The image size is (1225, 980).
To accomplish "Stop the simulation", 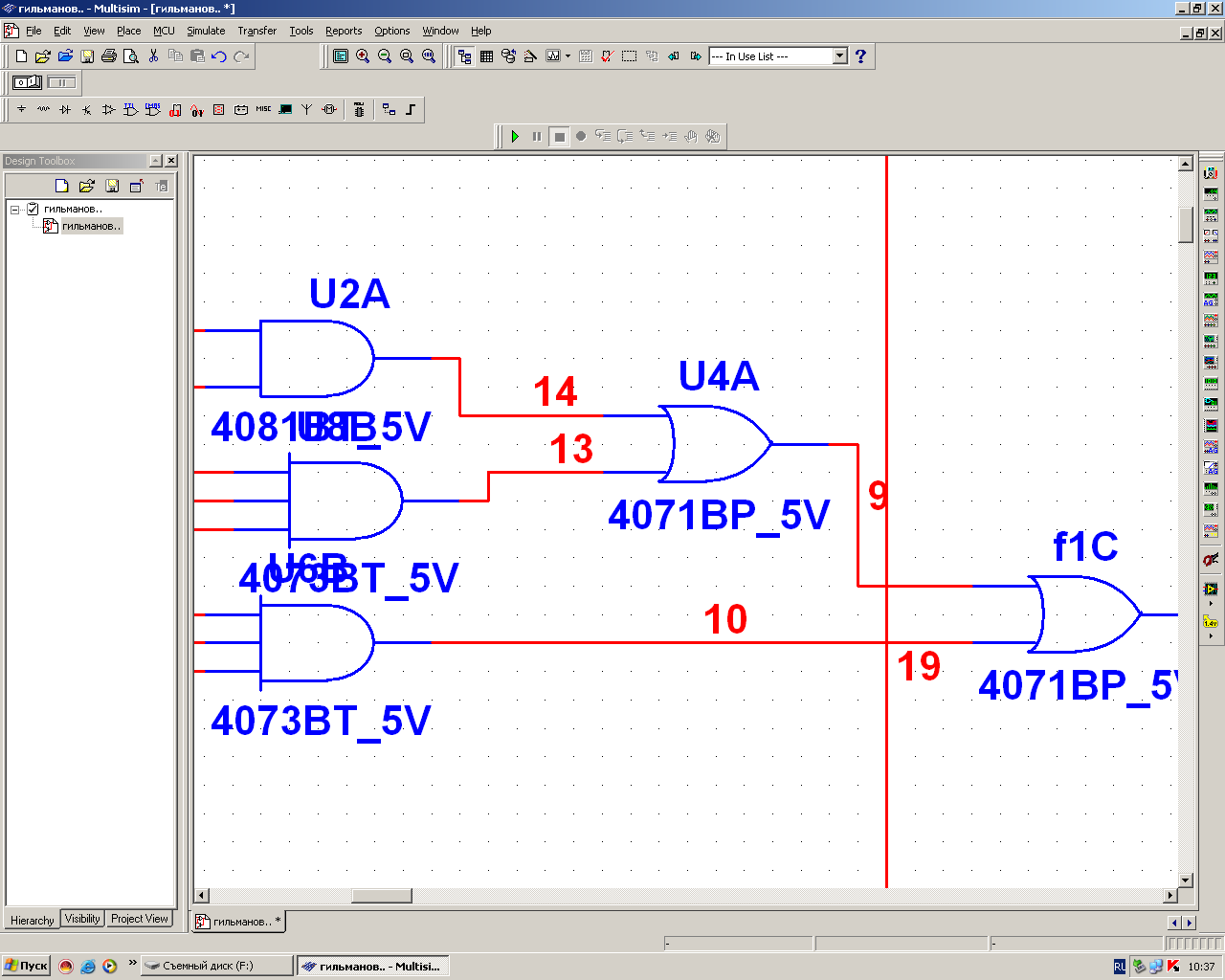I will tap(560, 137).
